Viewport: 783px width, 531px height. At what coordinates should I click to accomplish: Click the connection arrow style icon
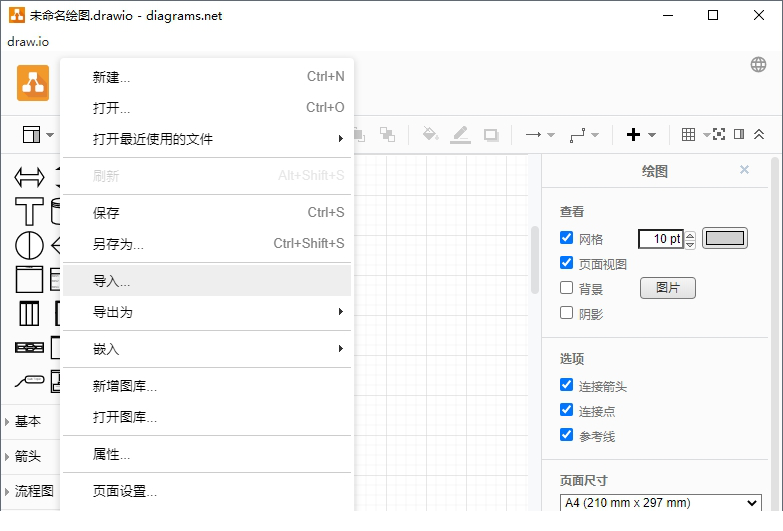[533, 134]
